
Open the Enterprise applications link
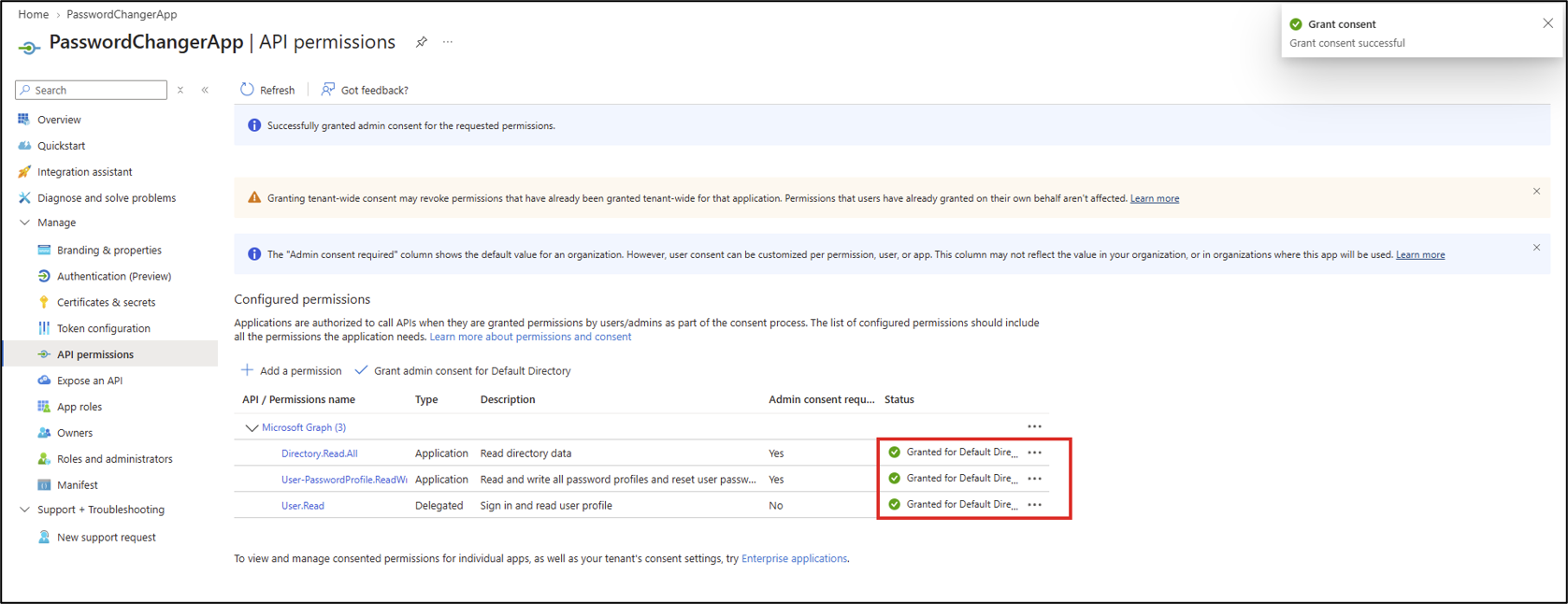pos(794,558)
